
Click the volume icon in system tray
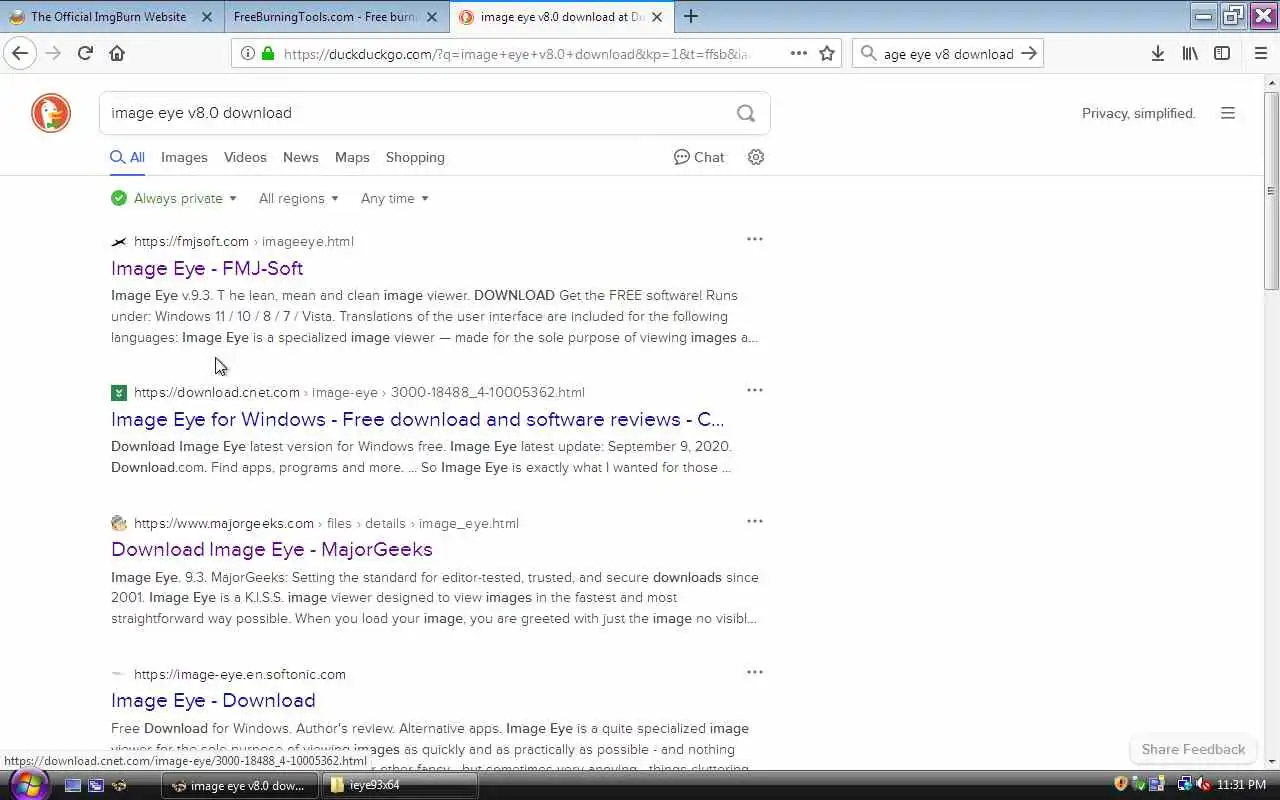click(x=1204, y=785)
